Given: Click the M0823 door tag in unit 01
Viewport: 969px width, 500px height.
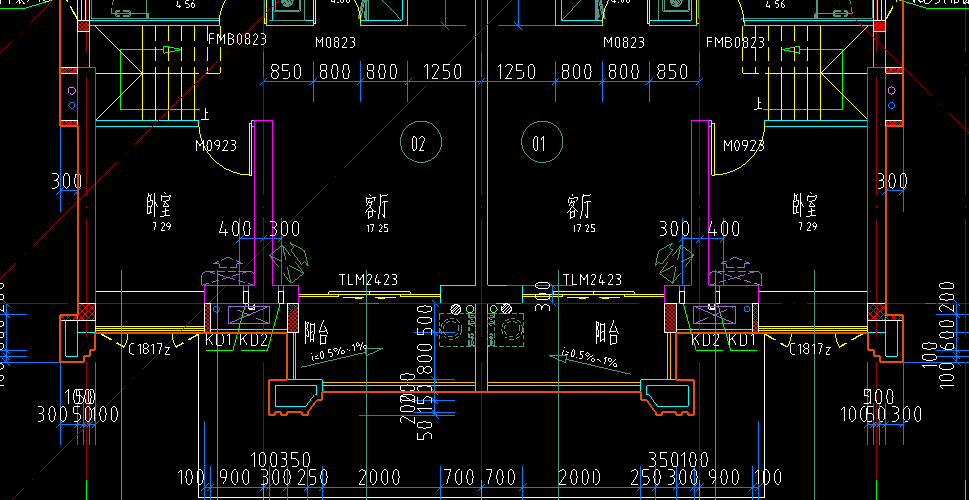Looking at the screenshot, I should coord(624,43).
